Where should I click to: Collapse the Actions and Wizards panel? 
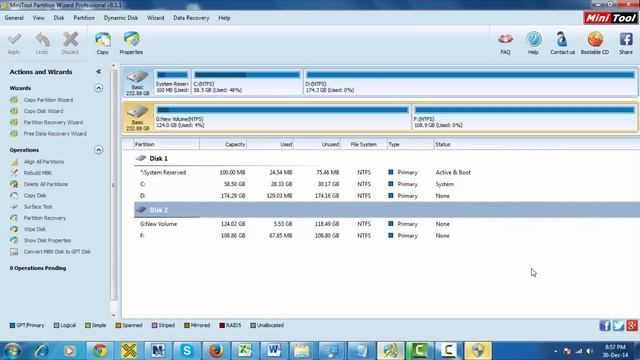tap(98, 71)
